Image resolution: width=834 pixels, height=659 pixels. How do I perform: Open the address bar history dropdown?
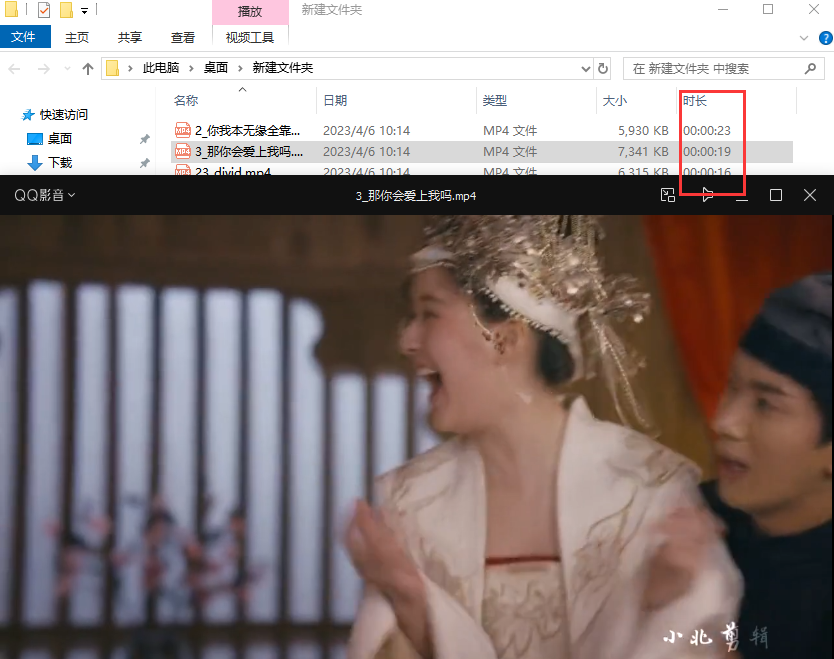(586, 69)
